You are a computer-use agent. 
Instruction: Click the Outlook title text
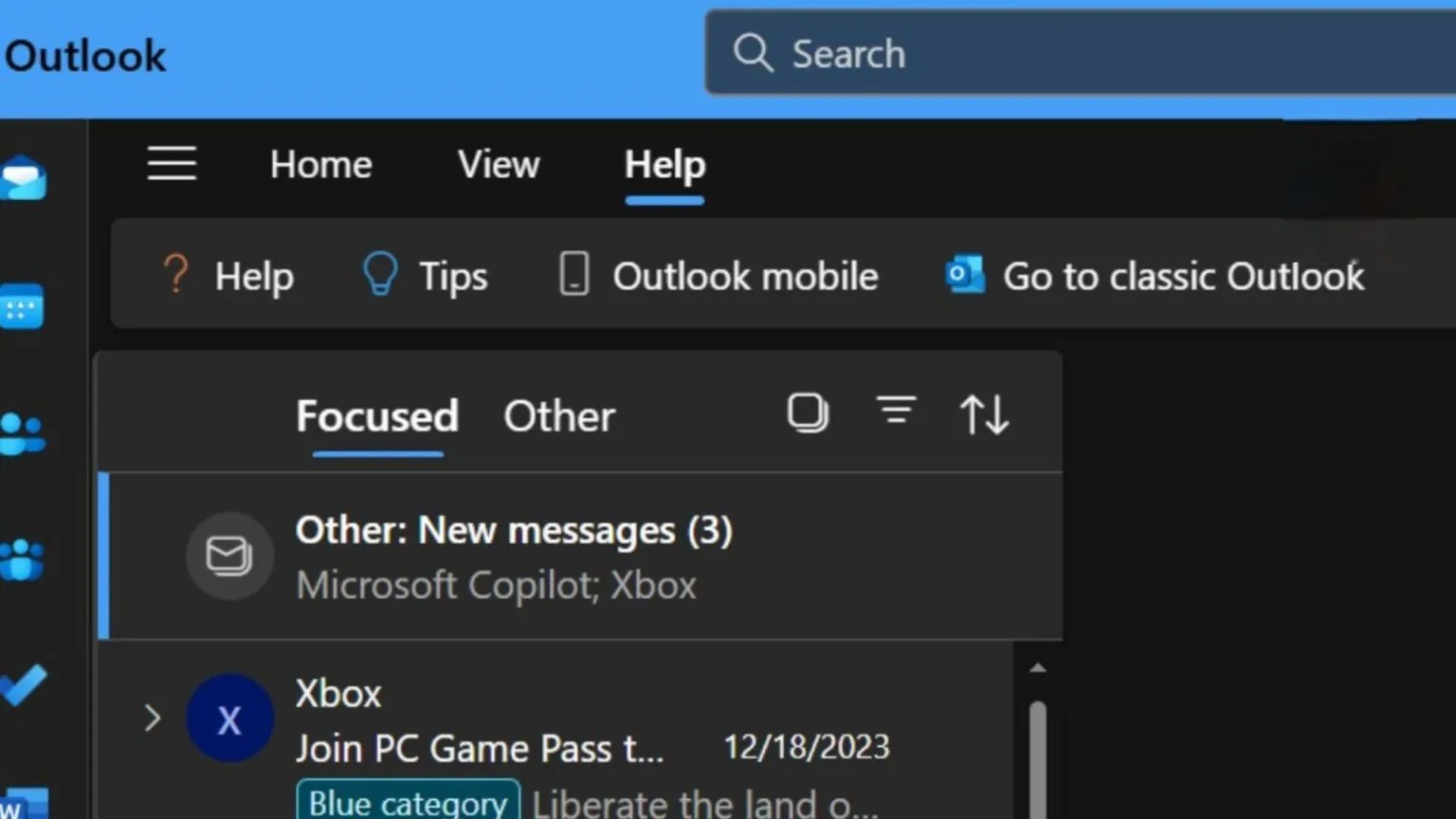85,56
